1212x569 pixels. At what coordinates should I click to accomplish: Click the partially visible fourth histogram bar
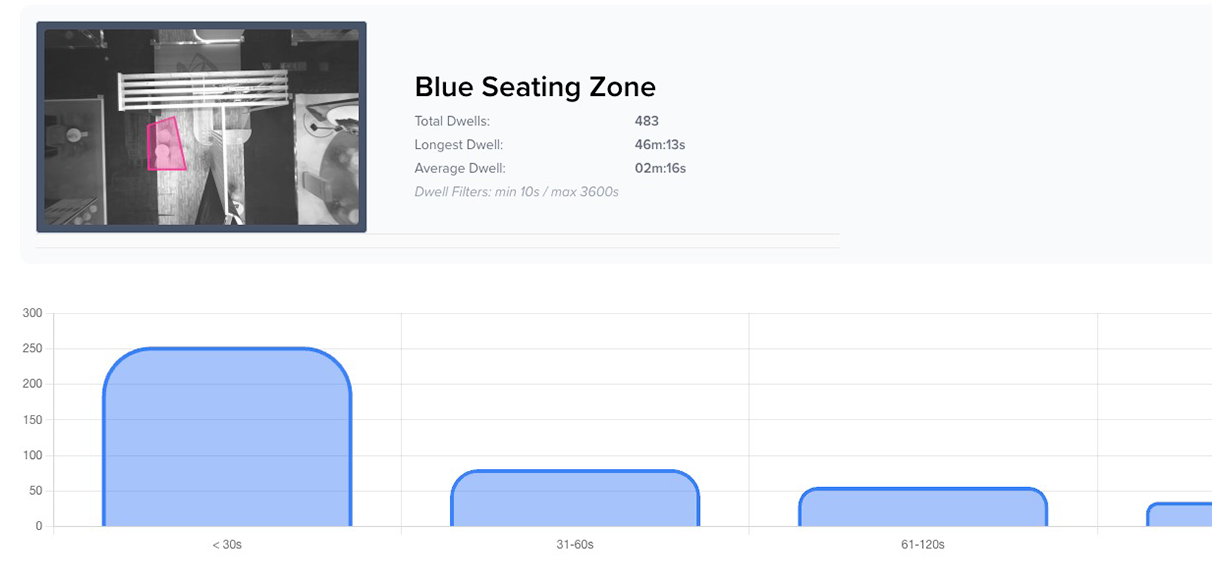coord(1180,514)
